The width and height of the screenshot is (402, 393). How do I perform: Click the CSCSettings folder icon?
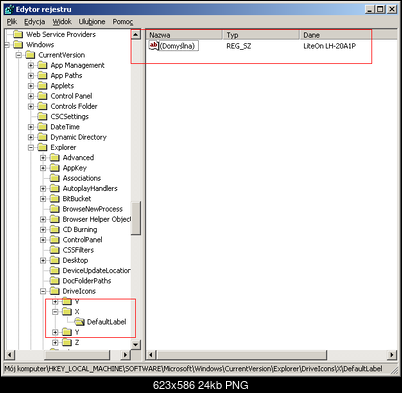point(42,117)
